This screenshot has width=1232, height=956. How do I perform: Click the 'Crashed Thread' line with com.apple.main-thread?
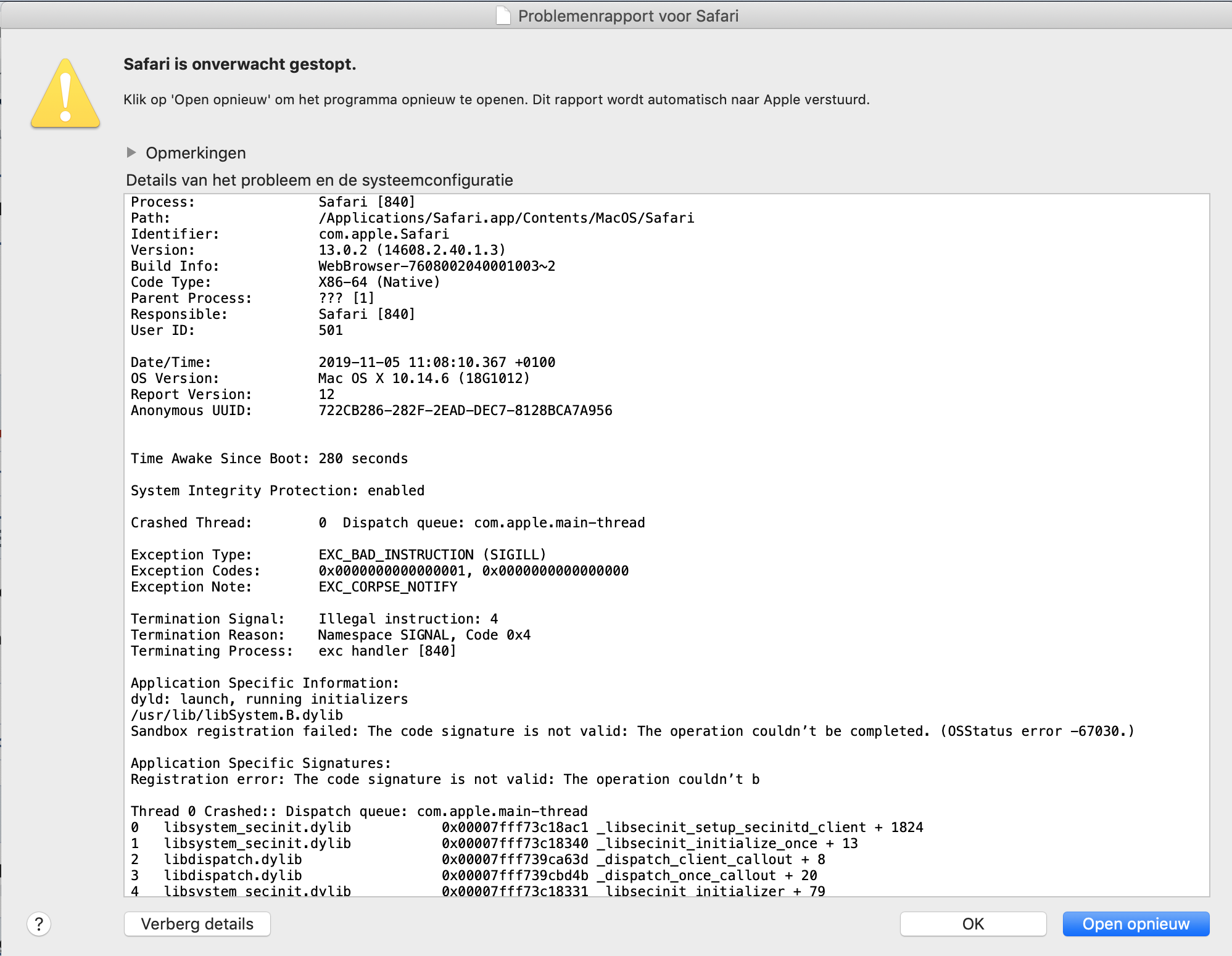tap(387, 522)
